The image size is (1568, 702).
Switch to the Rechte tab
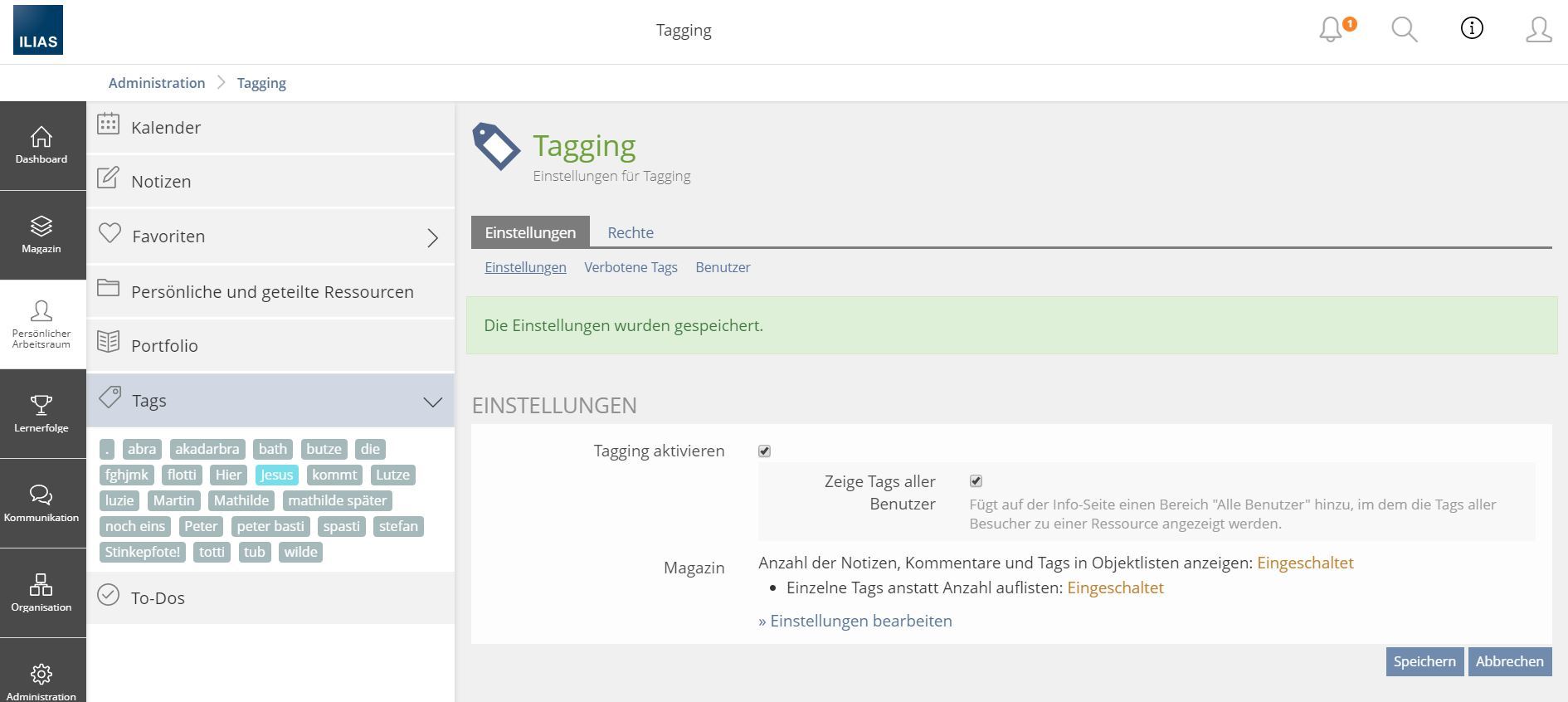click(x=630, y=233)
